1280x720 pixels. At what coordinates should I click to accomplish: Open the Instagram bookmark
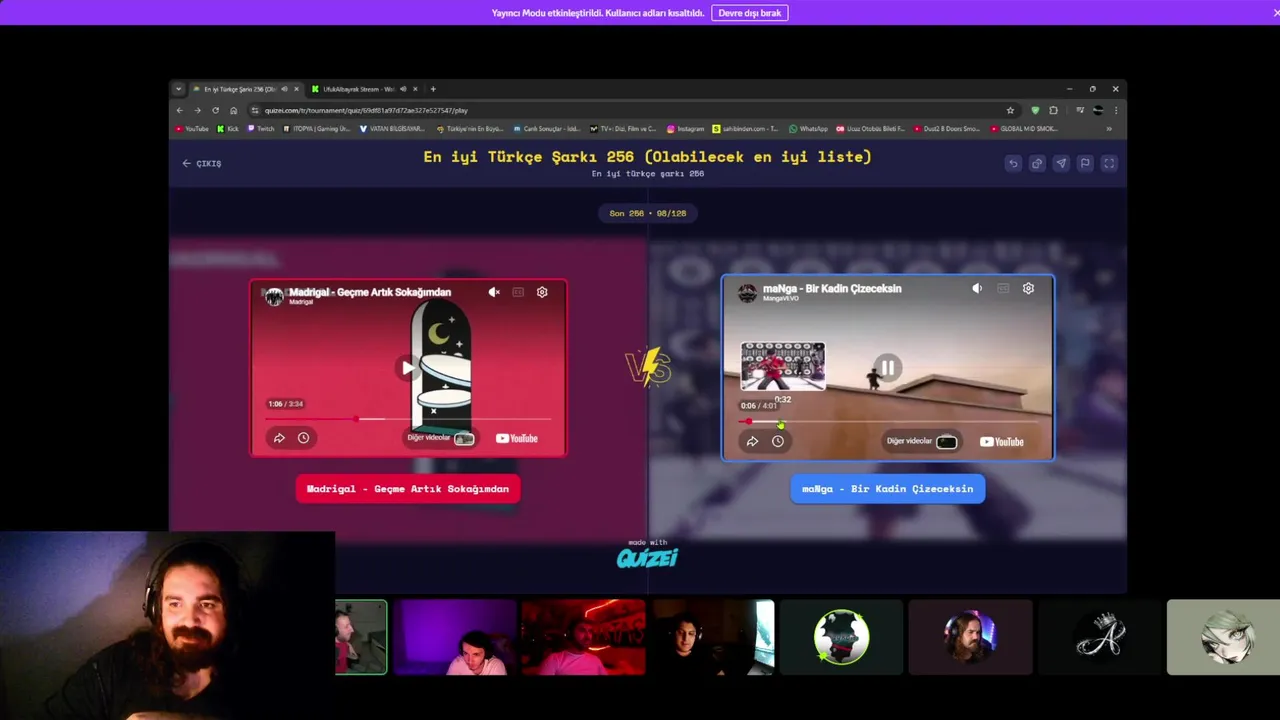[x=686, y=129]
